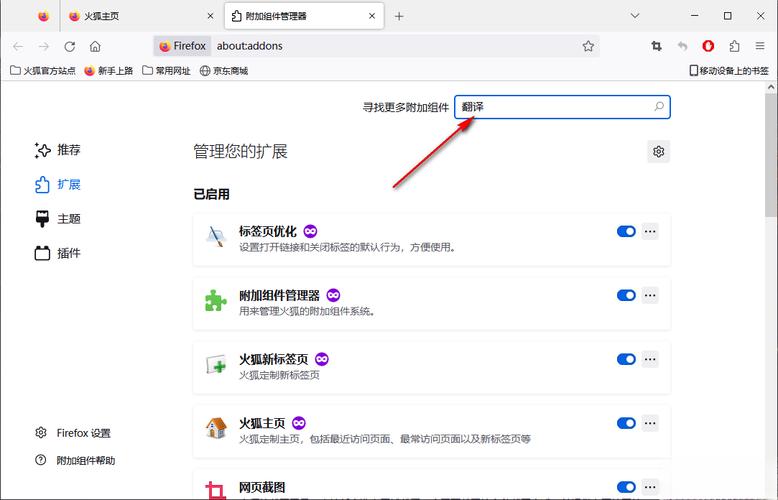
Task: Click the pinned Firefox tab icon
Action: (44, 16)
